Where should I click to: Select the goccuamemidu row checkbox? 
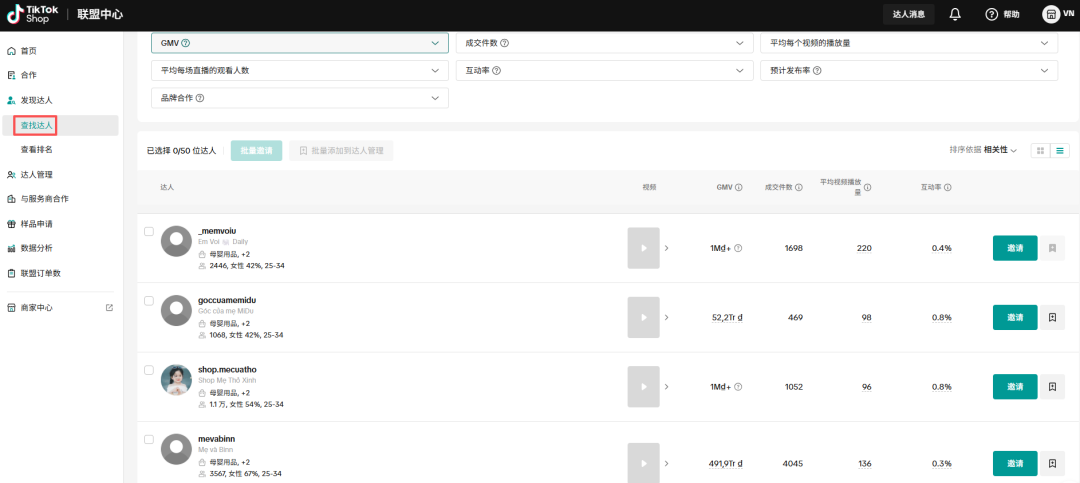[x=149, y=301]
